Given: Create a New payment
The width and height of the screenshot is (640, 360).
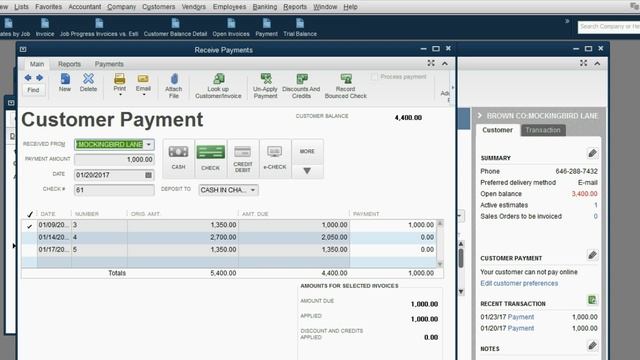Looking at the screenshot, I should 65,82.
